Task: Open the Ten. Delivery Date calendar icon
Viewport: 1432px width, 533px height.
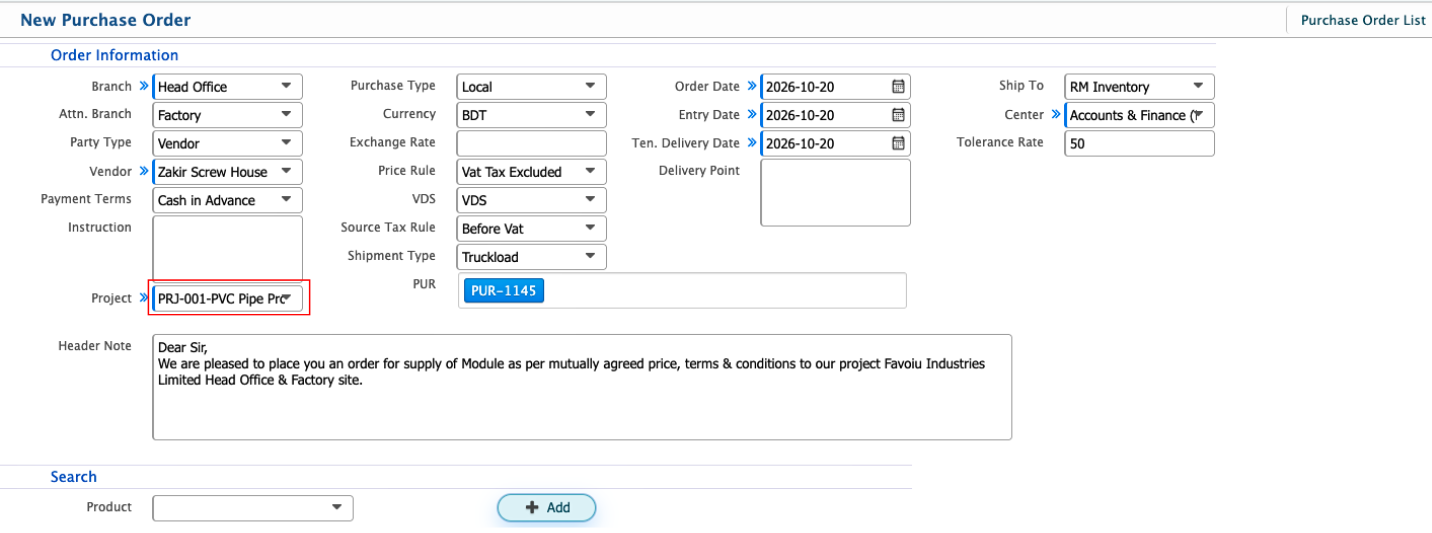Action: (x=898, y=143)
